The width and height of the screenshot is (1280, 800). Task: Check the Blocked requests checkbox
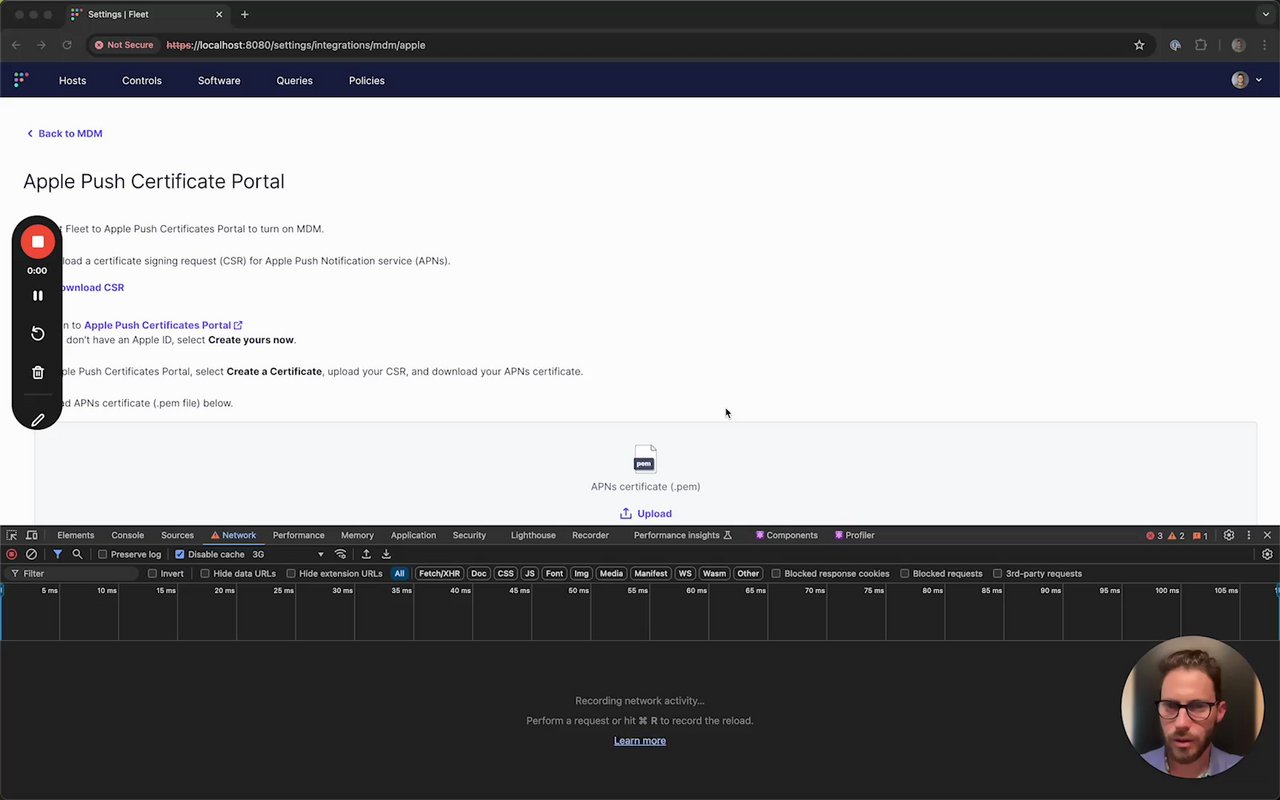[x=905, y=574]
